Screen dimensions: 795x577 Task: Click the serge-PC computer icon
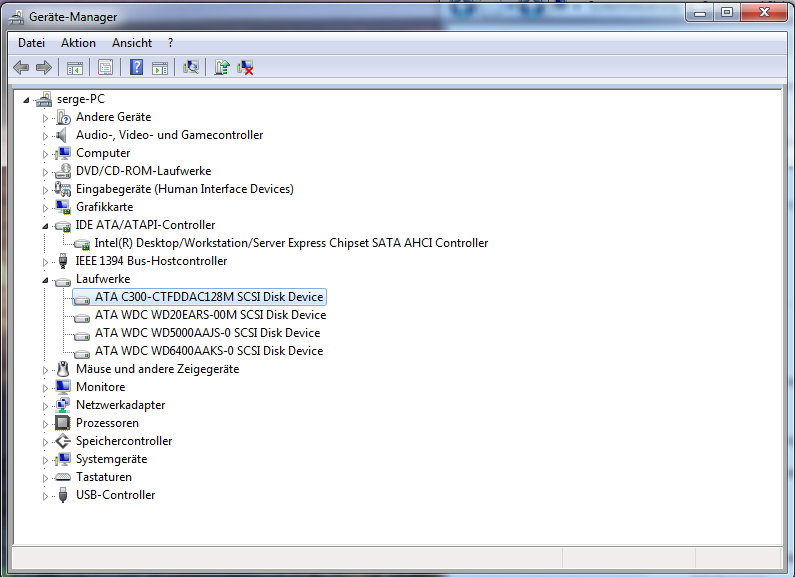(x=44, y=99)
